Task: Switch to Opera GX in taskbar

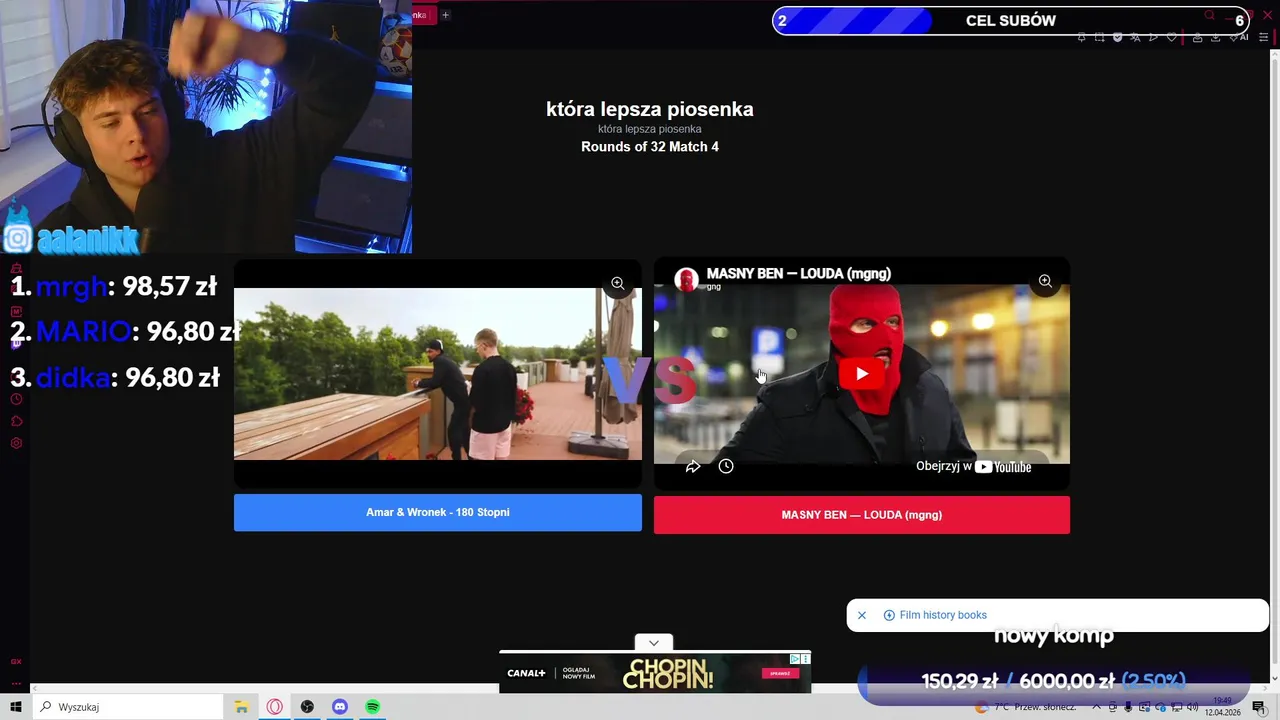Action: (275, 707)
